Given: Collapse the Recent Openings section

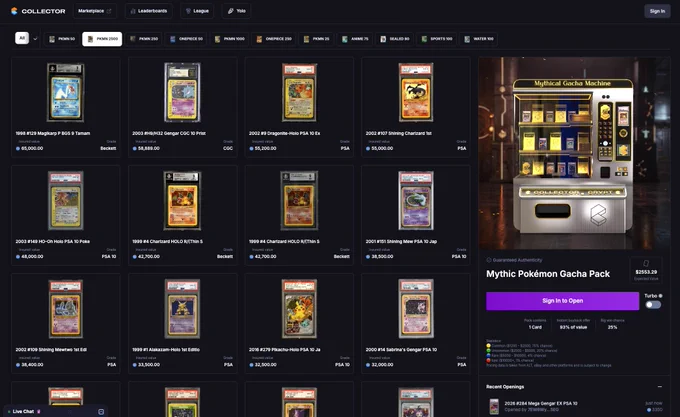Looking at the screenshot, I should pos(660,387).
